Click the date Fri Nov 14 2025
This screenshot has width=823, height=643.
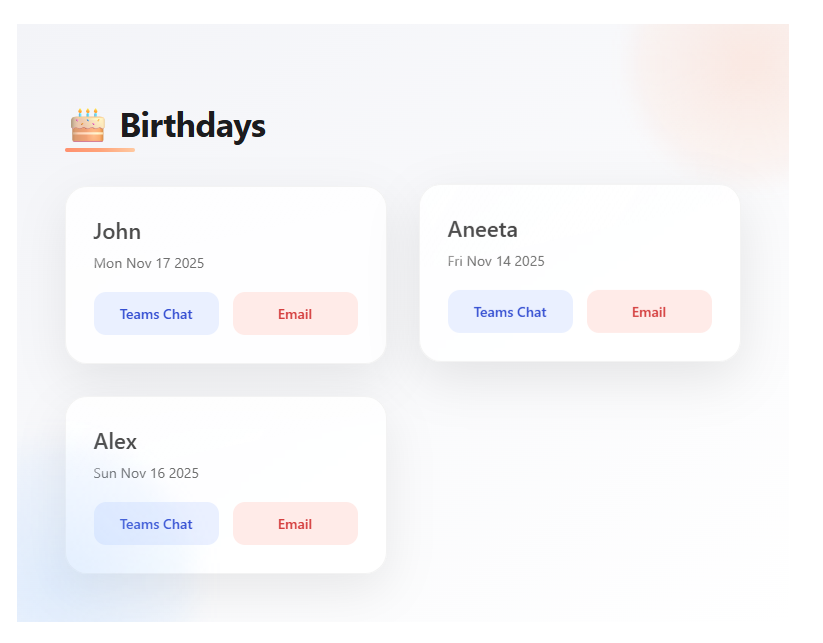(496, 262)
